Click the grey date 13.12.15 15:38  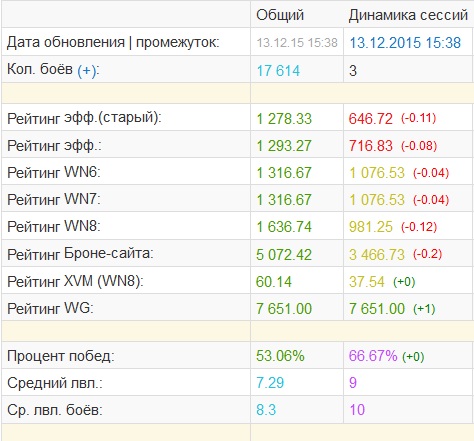[x=297, y=43]
